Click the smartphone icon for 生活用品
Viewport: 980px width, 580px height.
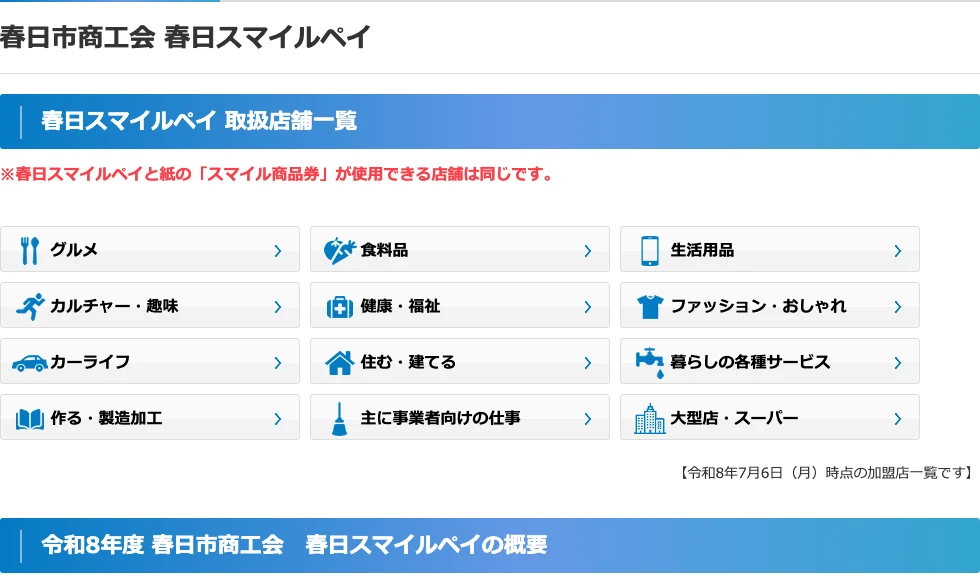[x=650, y=251]
